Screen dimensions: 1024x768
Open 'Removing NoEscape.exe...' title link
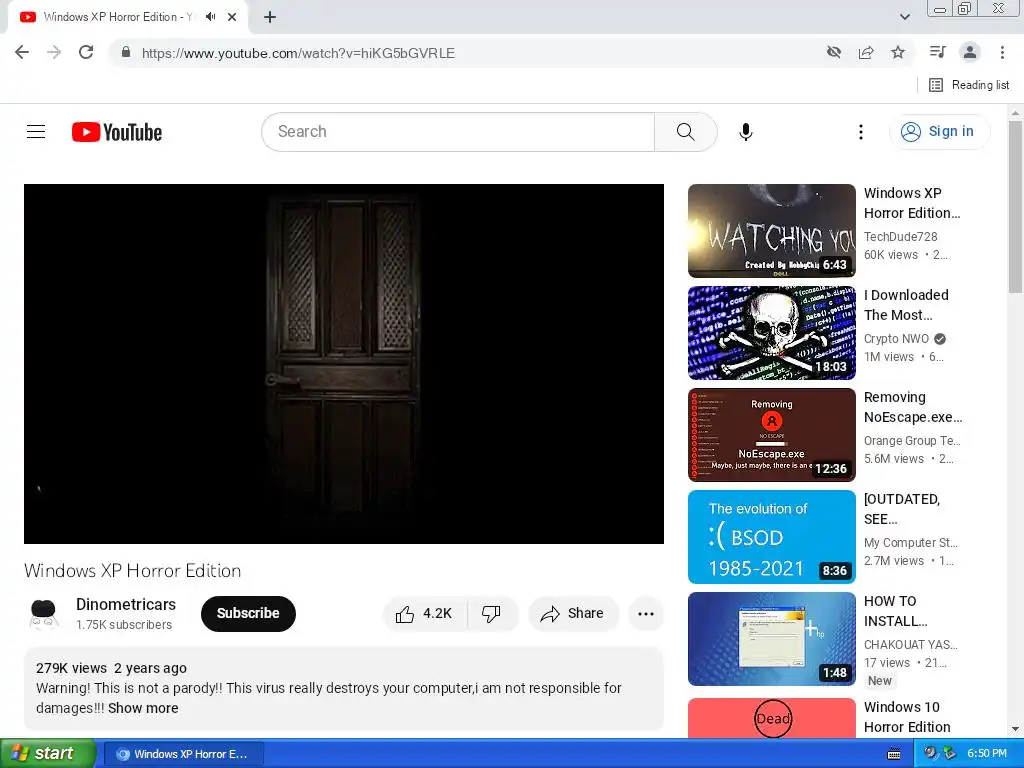pos(913,407)
